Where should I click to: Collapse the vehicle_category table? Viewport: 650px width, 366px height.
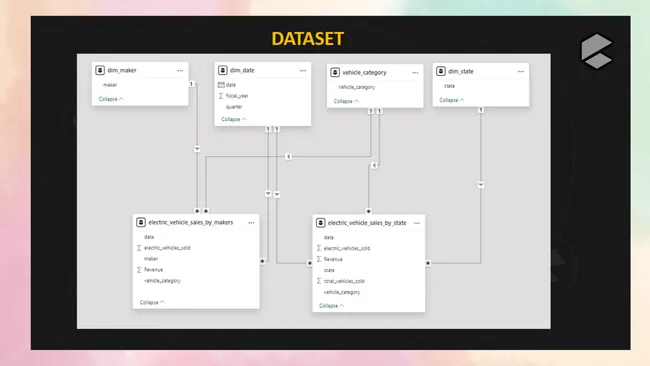click(x=346, y=101)
